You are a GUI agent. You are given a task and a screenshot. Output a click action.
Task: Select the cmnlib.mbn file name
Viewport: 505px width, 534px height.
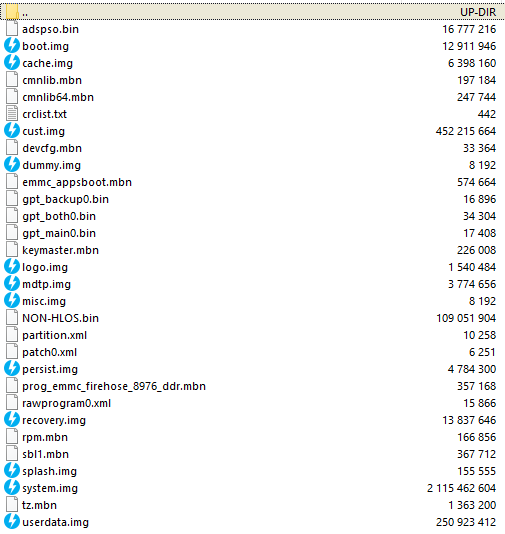pyautogui.click(x=52, y=80)
